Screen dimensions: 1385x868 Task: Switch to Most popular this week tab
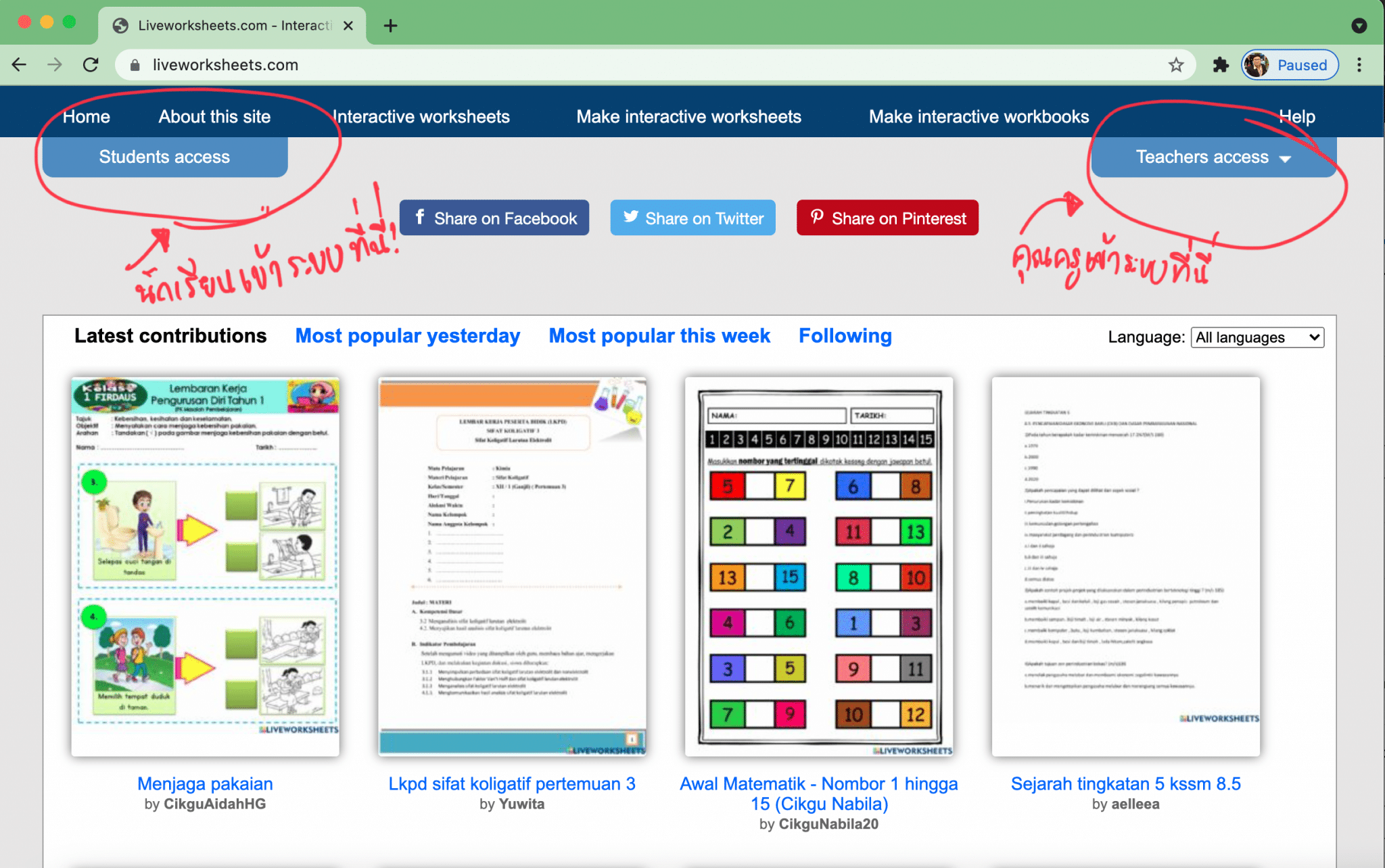click(660, 335)
